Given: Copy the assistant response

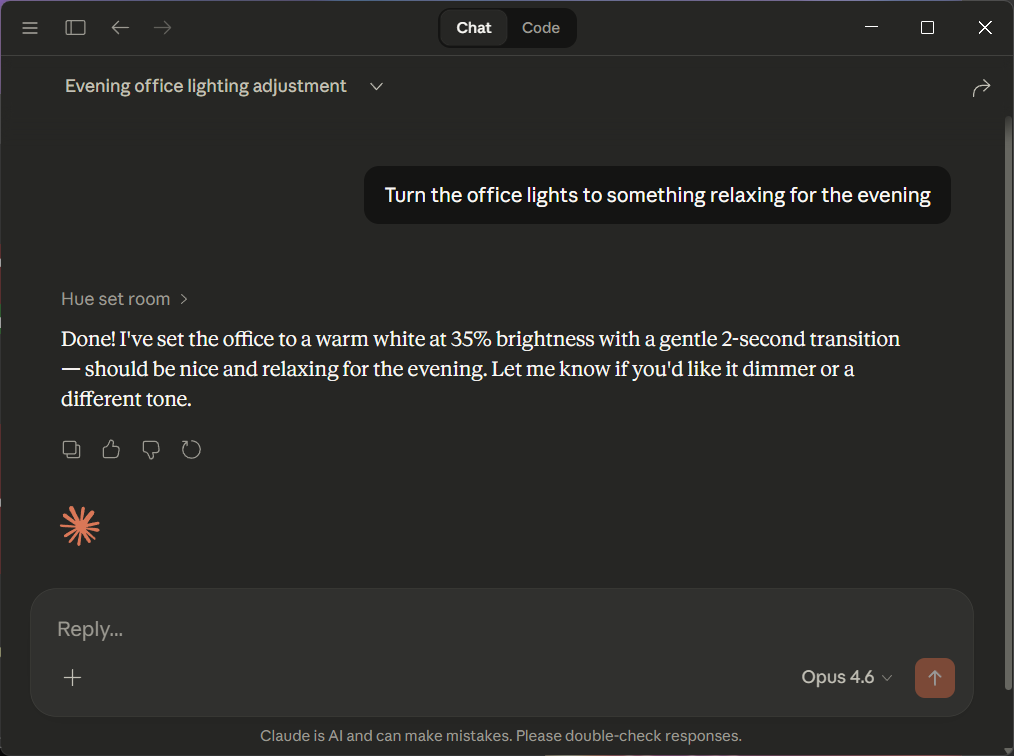Looking at the screenshot, I should 71,449.
